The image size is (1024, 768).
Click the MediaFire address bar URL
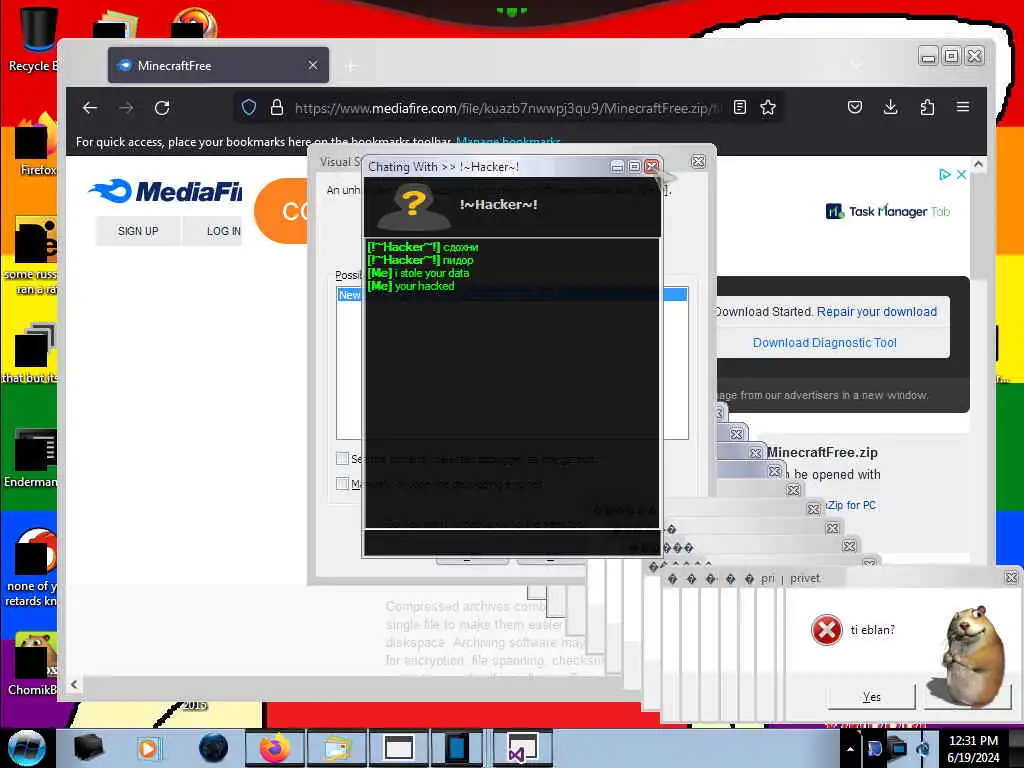[507, 108]
